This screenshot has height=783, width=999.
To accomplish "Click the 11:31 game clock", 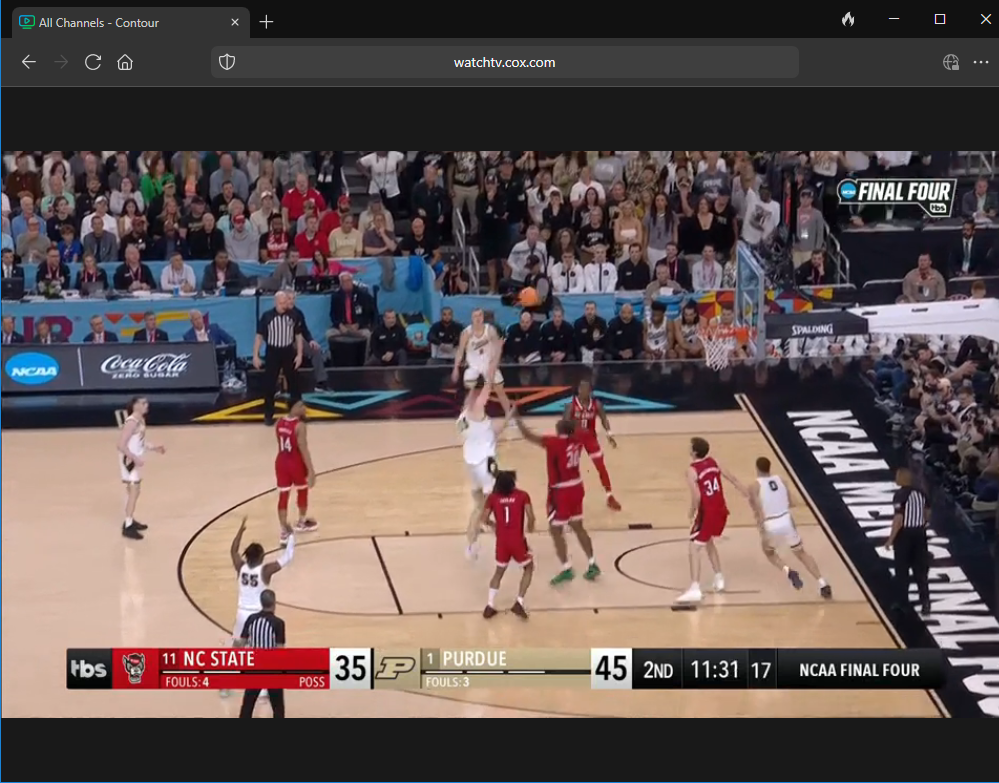I will tap(714, 670).
